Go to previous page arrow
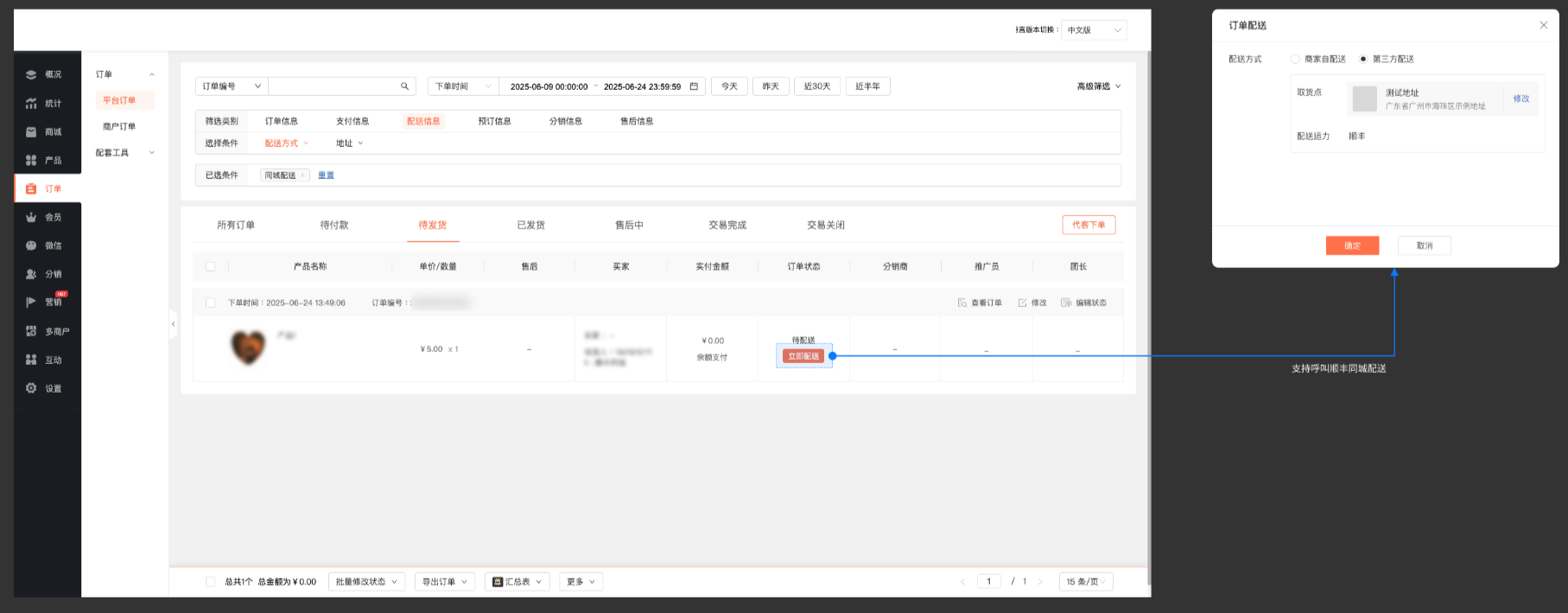Image resolution: width=1568 pixels, height=613 pixels. 962,582
